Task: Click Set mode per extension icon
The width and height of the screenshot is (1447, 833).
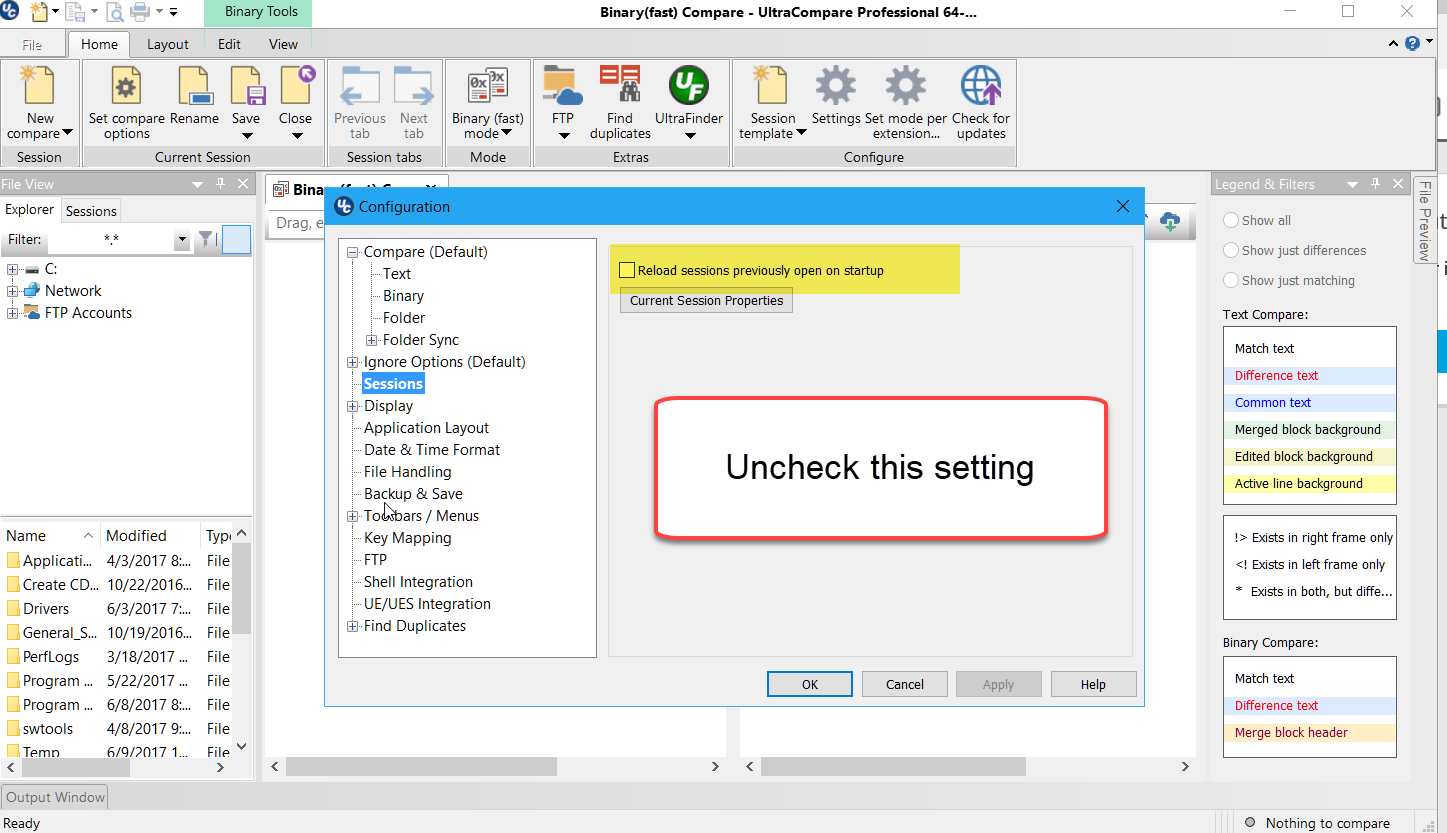Action: [905, 86]
